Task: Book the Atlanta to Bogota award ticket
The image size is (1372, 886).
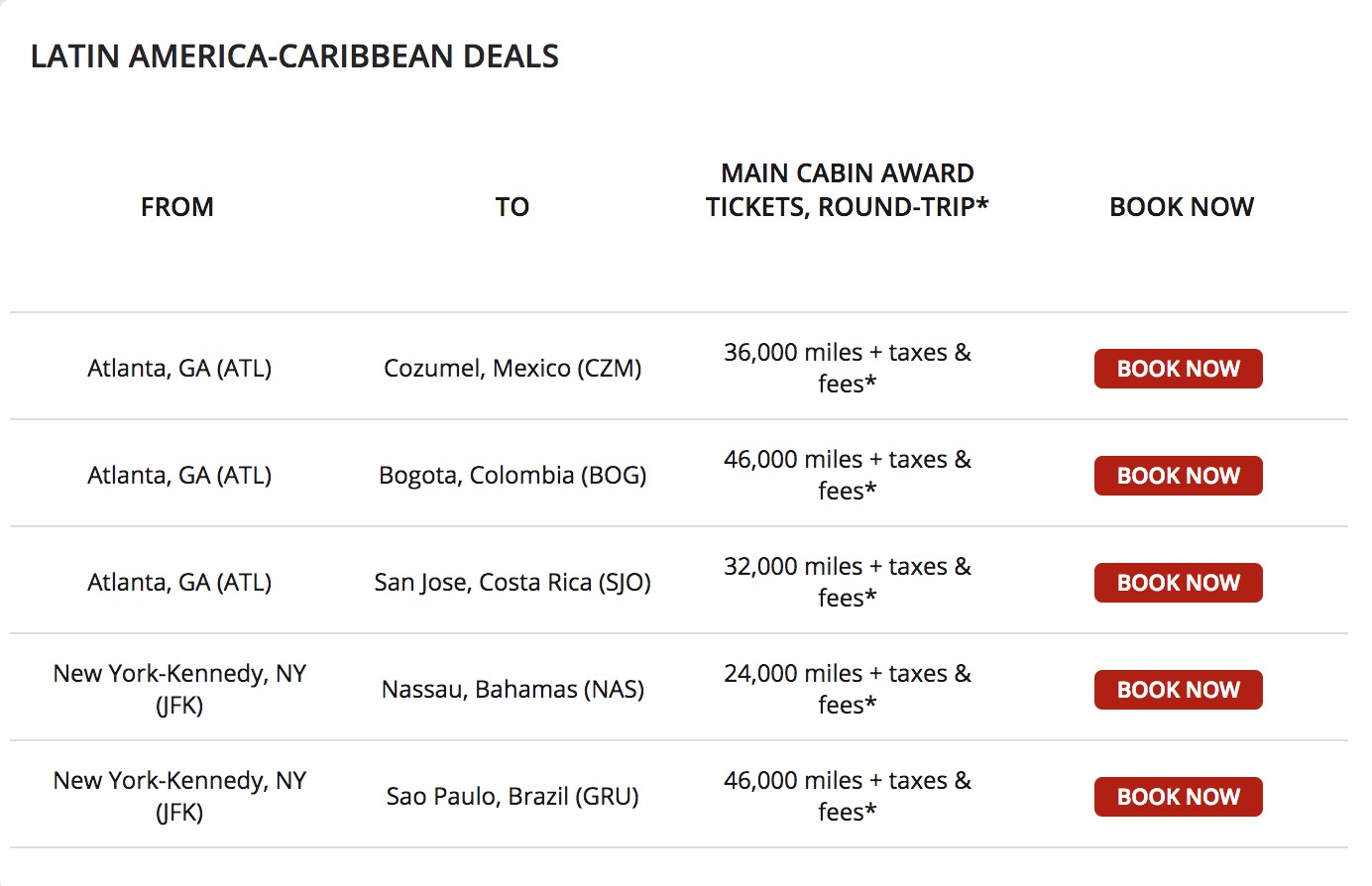Action: coord(1178,476)
